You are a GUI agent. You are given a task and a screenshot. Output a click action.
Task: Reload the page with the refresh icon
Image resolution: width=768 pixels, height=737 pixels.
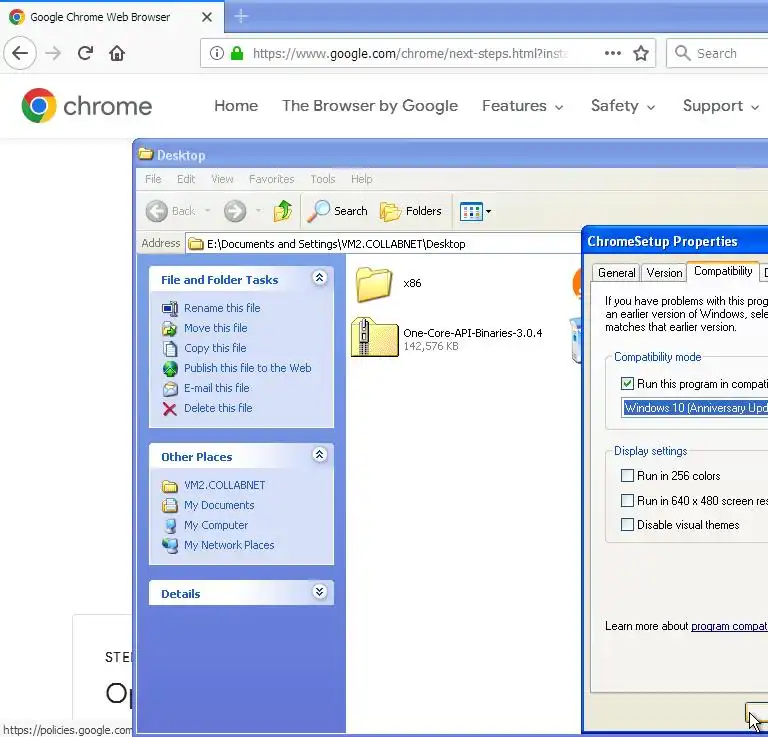pos(85,53)
